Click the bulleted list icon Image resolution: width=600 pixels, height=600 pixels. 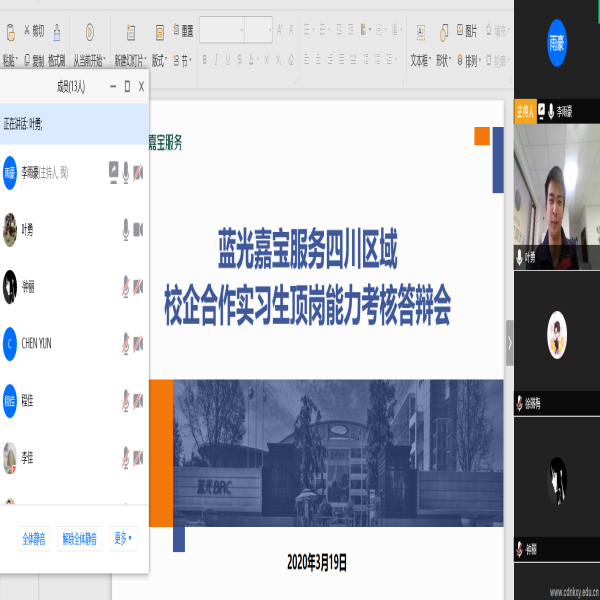(308, 29)
